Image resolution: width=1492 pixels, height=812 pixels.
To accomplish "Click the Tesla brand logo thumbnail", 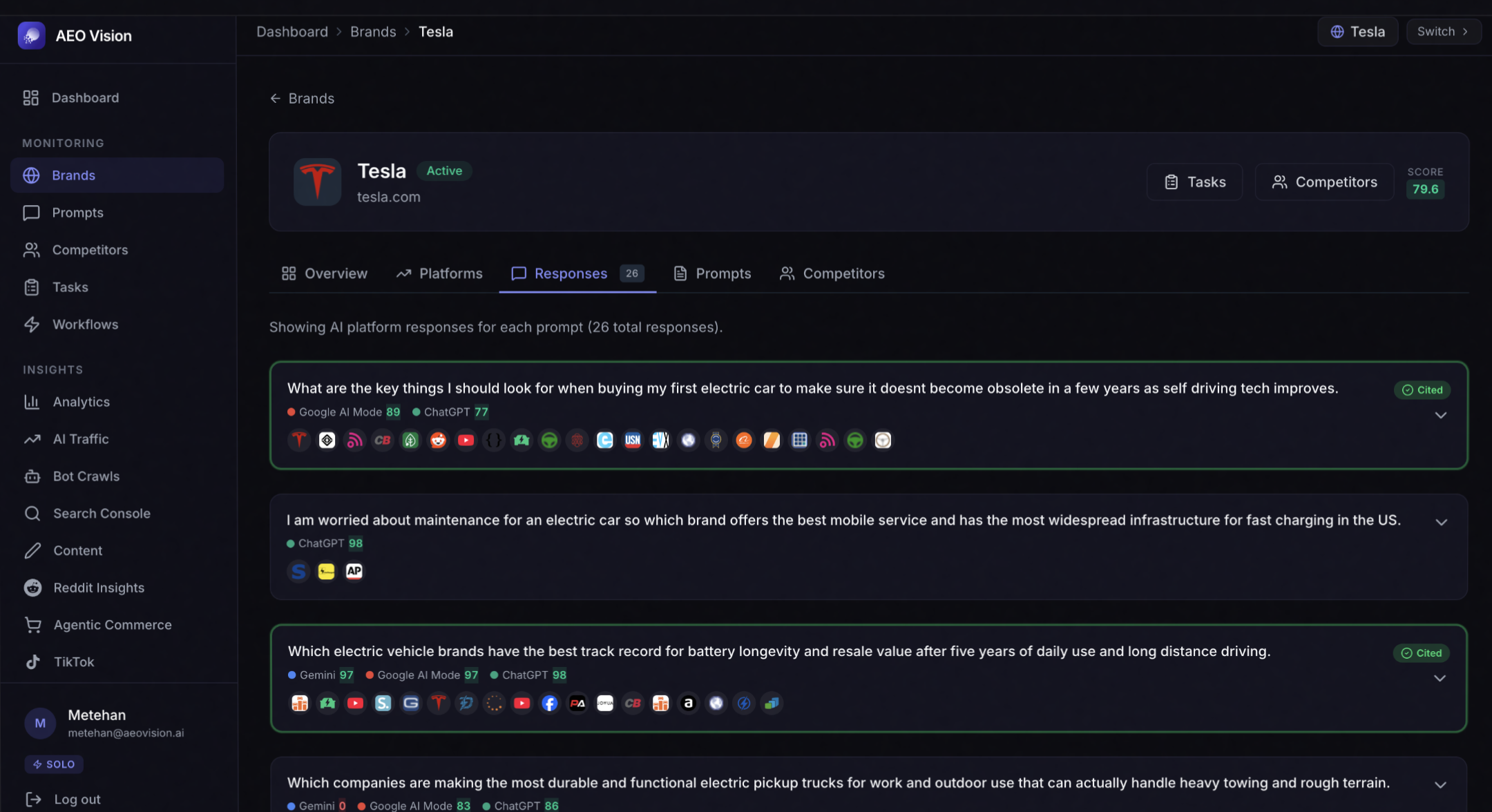I will [x=317, y=182].
